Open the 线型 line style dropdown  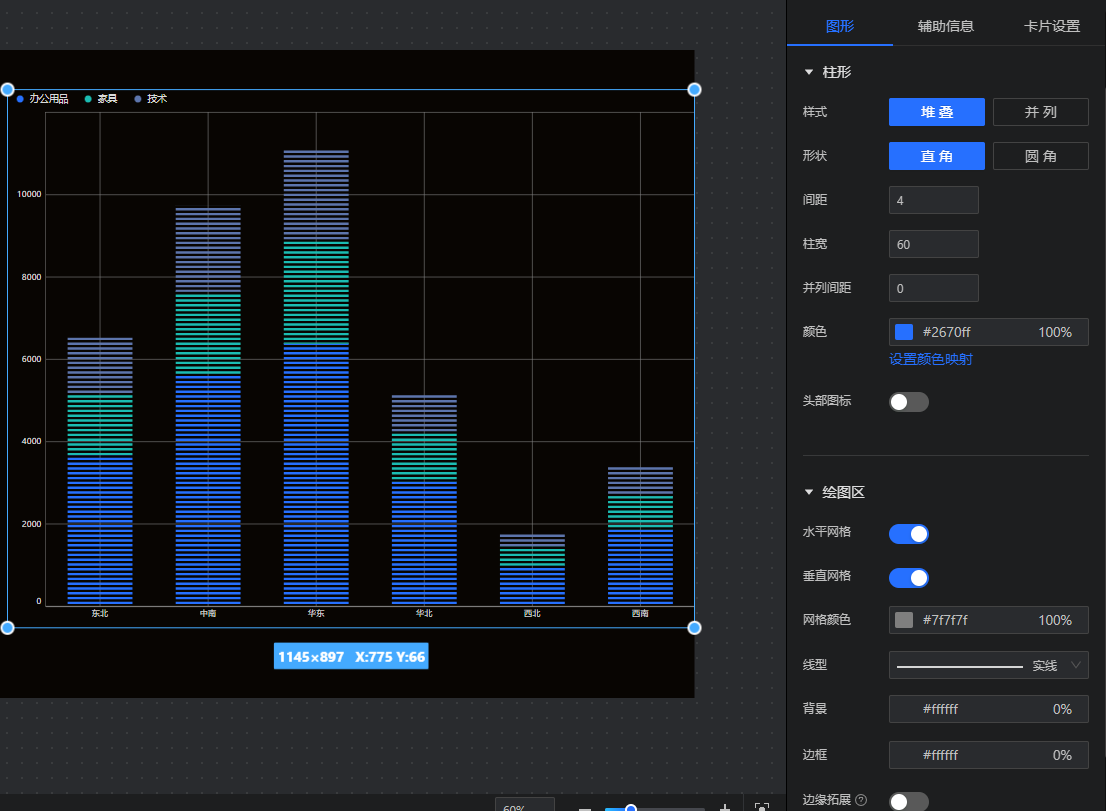point(988,665)
